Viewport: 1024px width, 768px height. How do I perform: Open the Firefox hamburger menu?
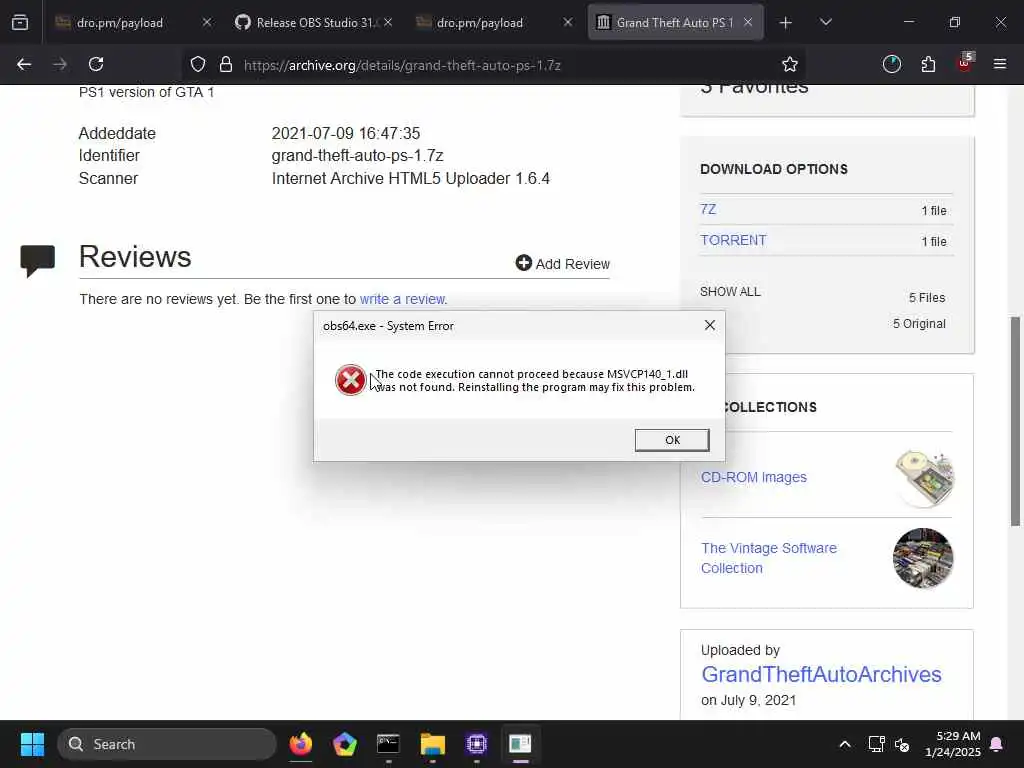click(1000, 64)
